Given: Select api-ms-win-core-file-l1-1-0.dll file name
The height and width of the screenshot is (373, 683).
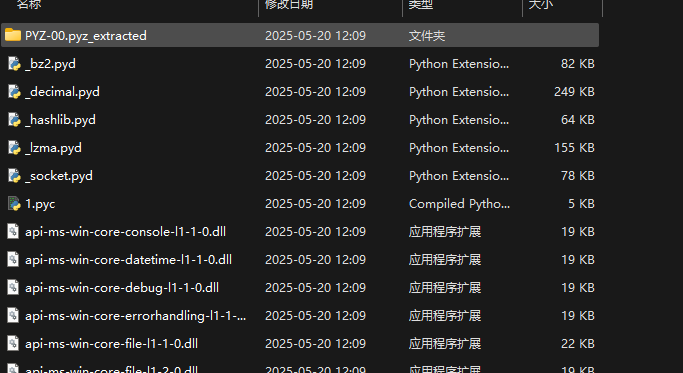Looking at the screenshot, I should click(112, 343).
